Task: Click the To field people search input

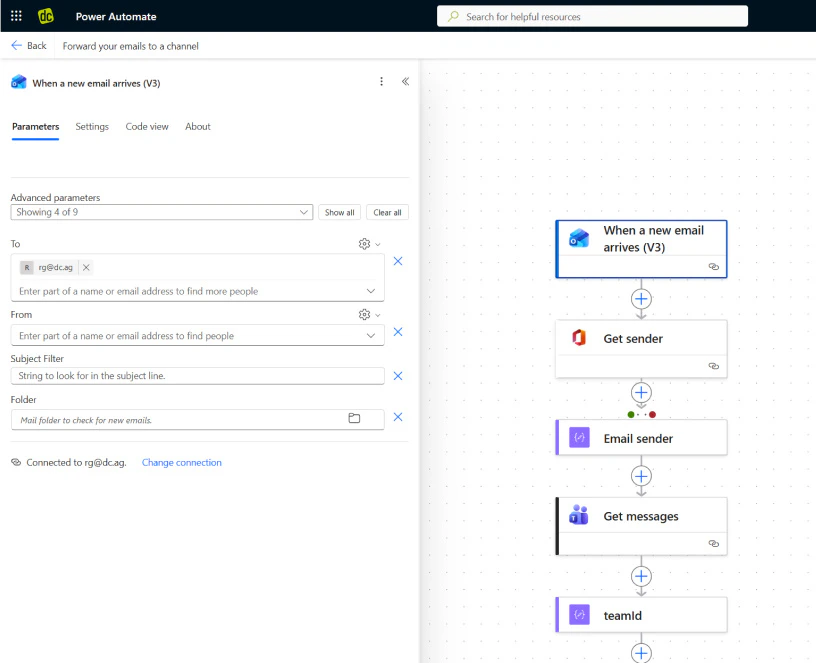Action: pyautogui.click(x=187, y=291)
